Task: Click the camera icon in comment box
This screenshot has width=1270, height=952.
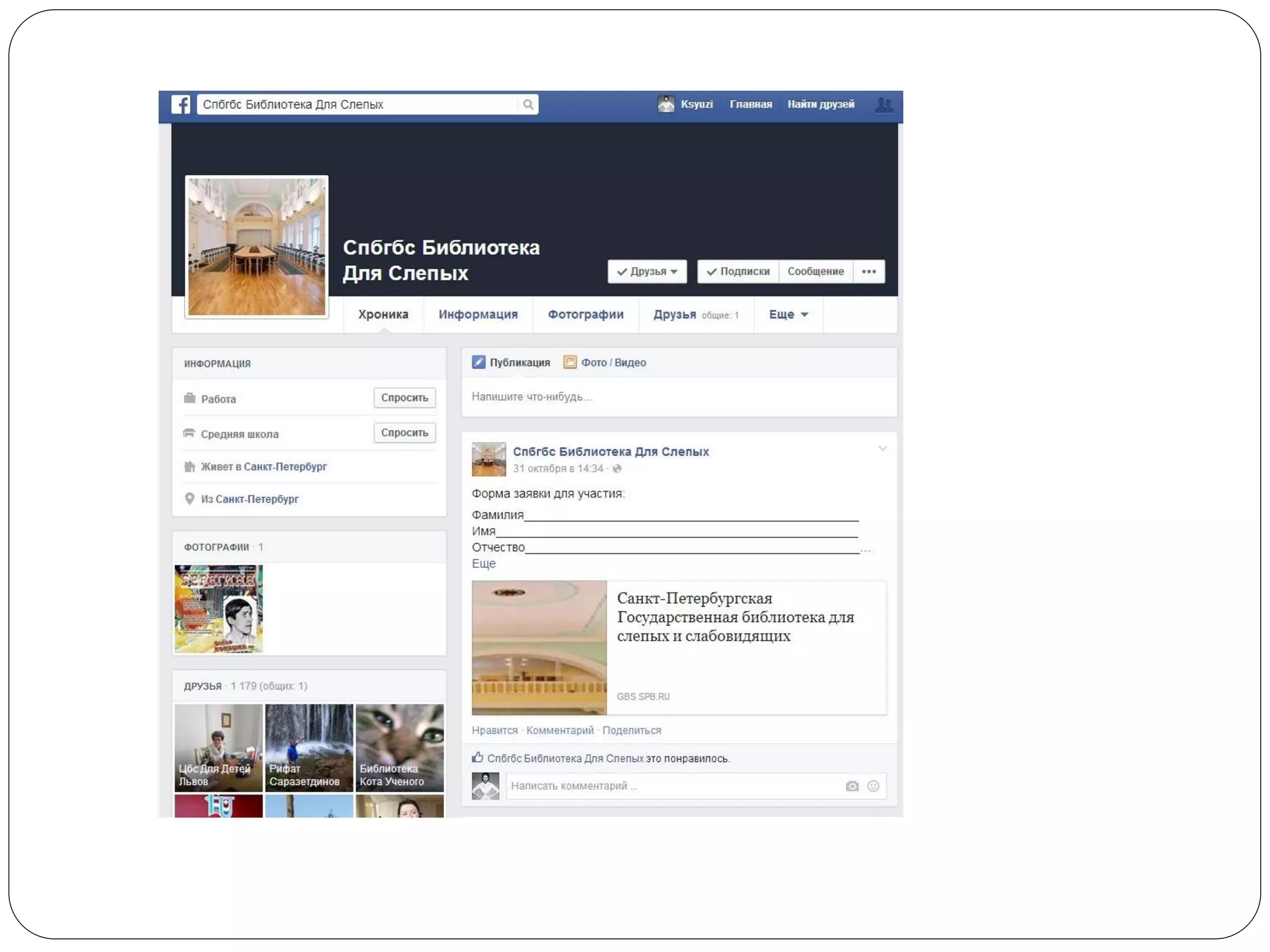Action: (x=852, y=786)
